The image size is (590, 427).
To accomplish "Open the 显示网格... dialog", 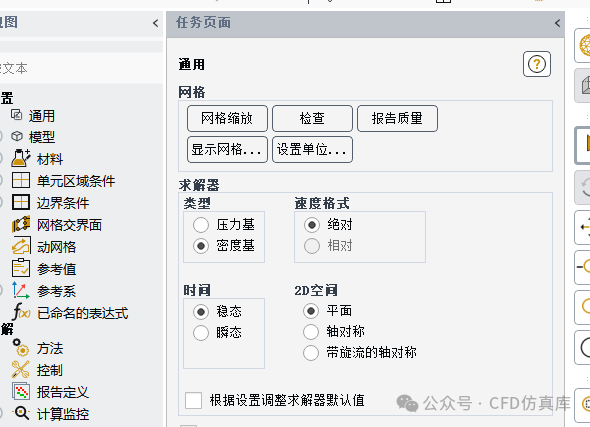I will (227, 150).
